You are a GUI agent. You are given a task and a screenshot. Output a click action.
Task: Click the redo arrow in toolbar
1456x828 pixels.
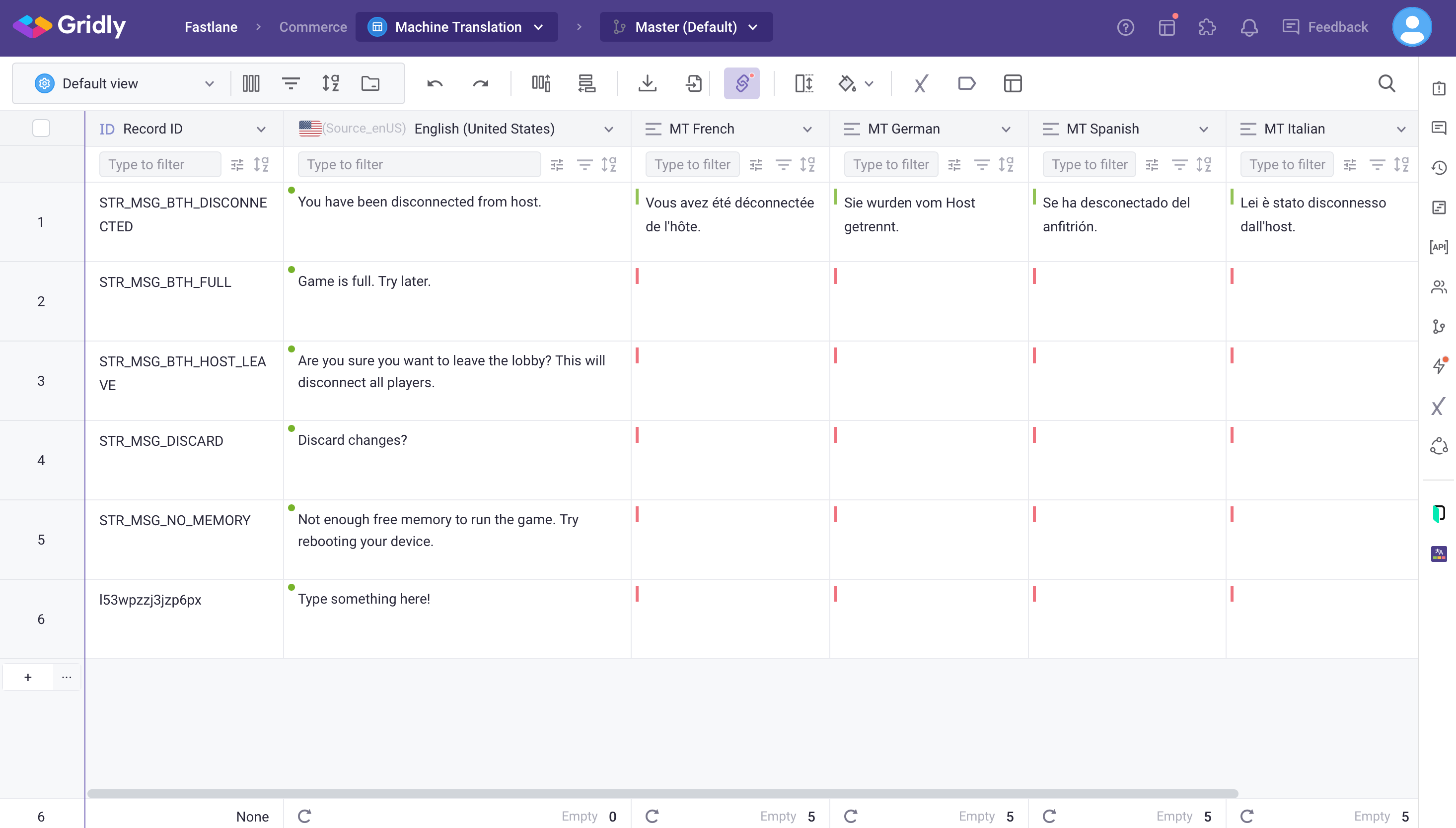coord(481,83)
